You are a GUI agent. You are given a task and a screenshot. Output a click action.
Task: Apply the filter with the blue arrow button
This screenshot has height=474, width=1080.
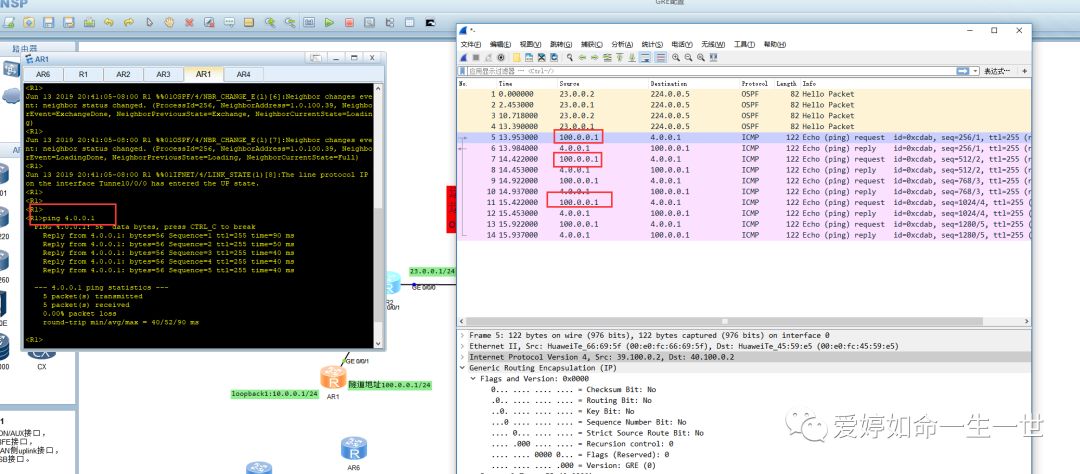(x=962, y=71)
